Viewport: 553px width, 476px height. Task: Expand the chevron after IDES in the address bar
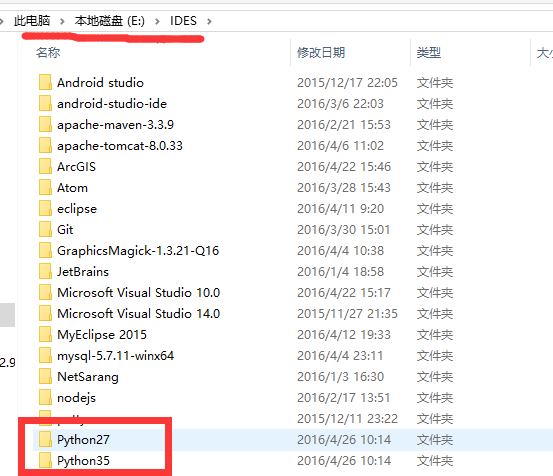point(209,22)
